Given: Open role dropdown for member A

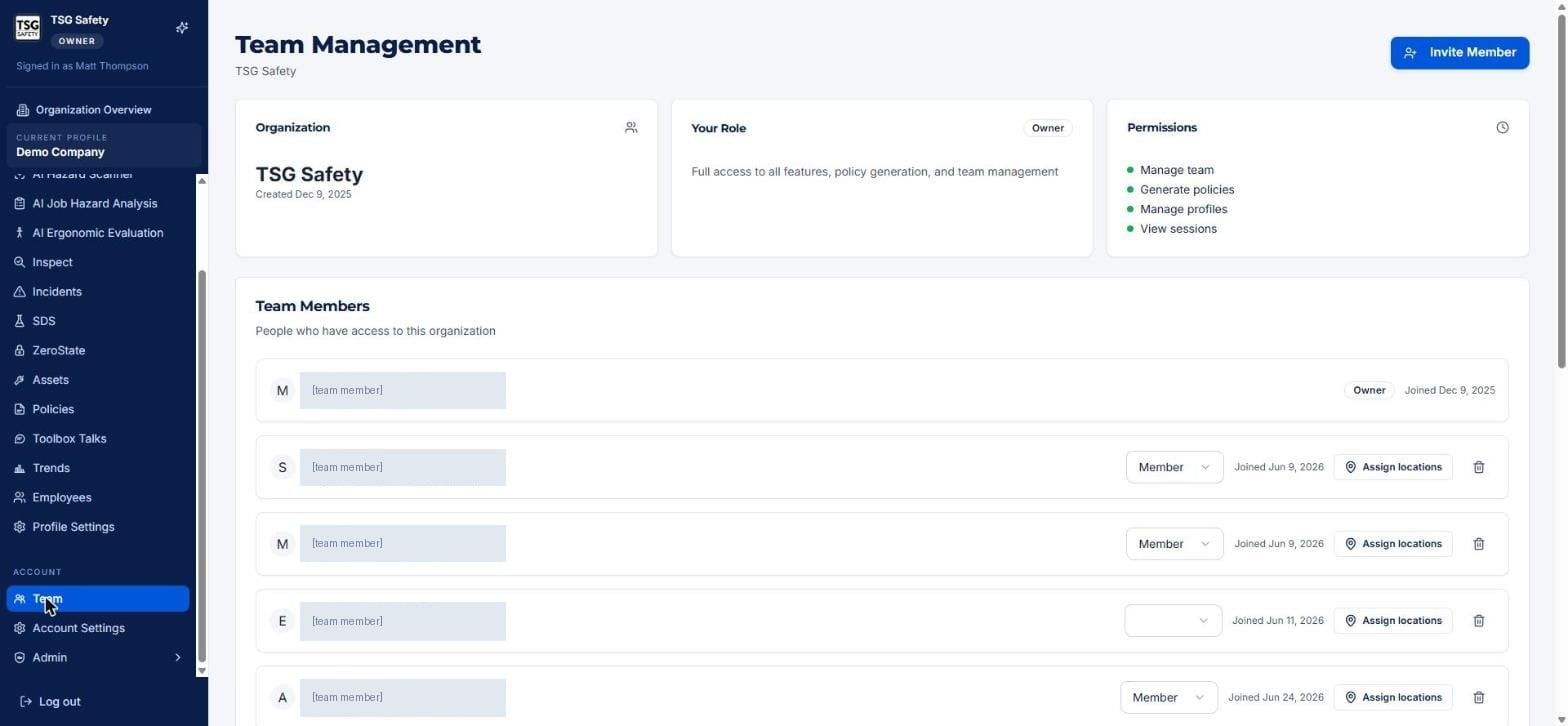Looking at the screenshot, I should click(x=1168, y=698).
